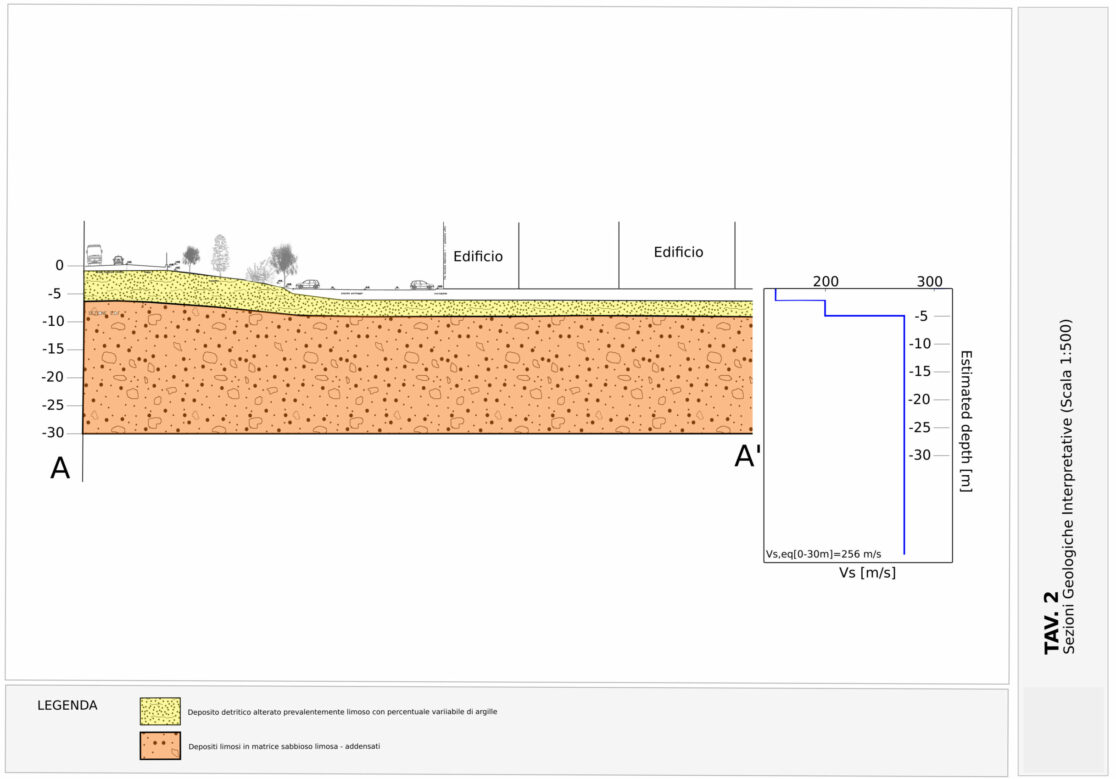Click the small car beside the bus
Viewport: 1116px width, 779px height.
[118, 260]
